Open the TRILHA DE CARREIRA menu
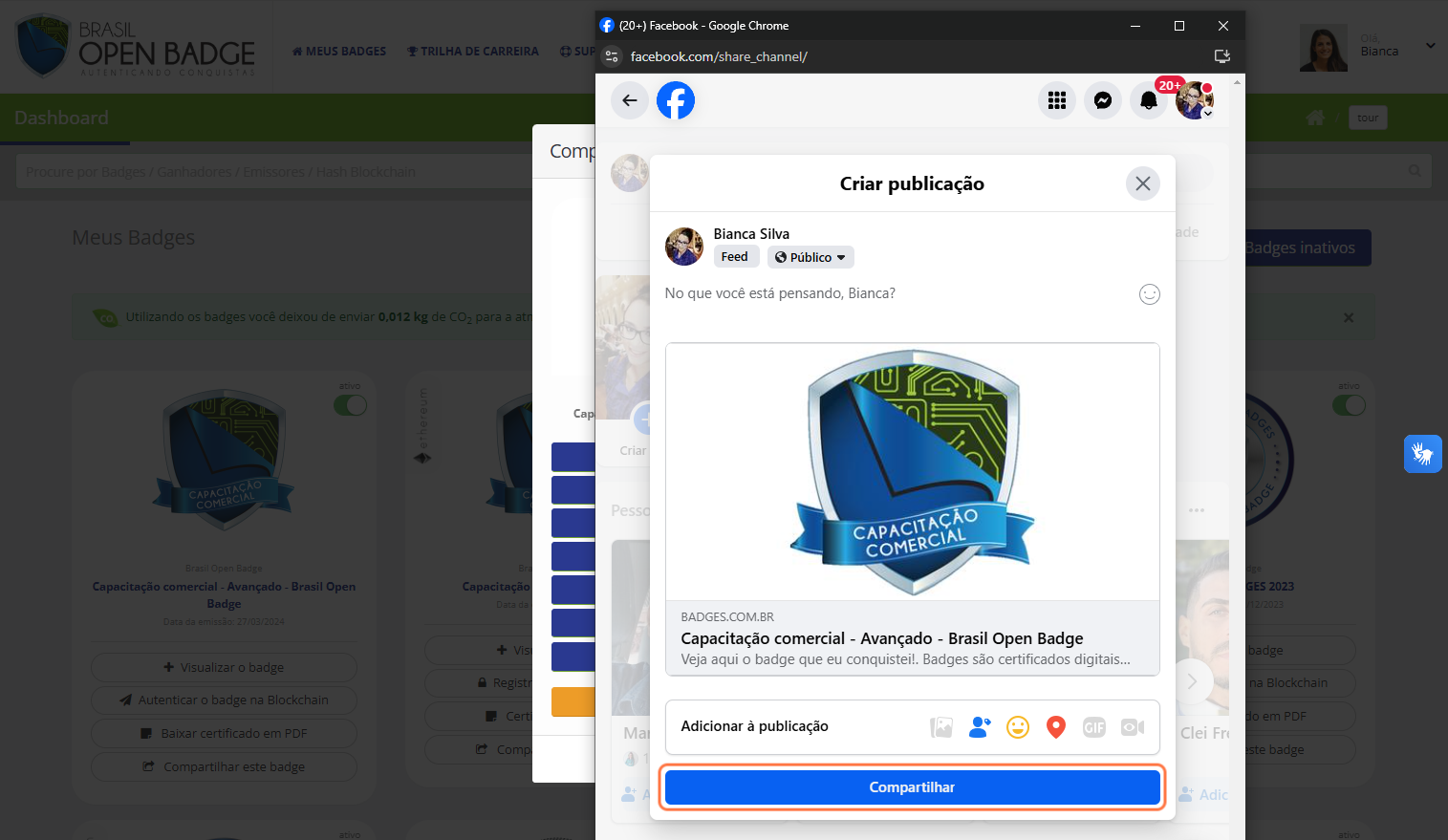1448x840 pixels. pos(473,52)
